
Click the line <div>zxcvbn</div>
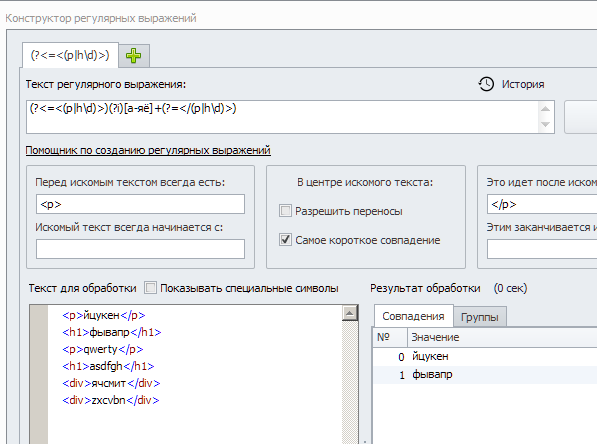111,400
